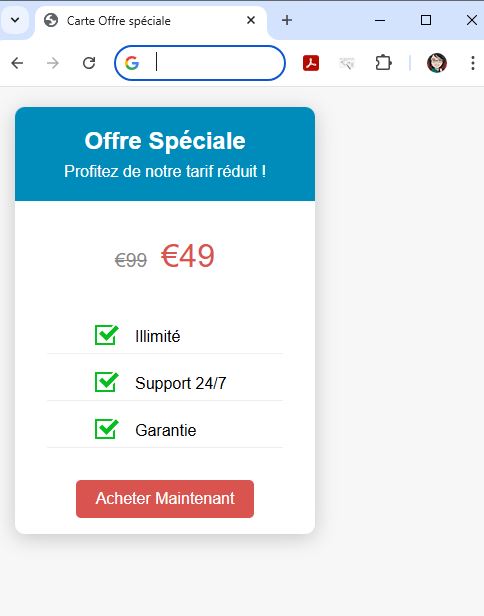This screenshot has height=616, width=484.
Task: Click the greyed extension icon beside Acrobat
Action: click(347, 63)
